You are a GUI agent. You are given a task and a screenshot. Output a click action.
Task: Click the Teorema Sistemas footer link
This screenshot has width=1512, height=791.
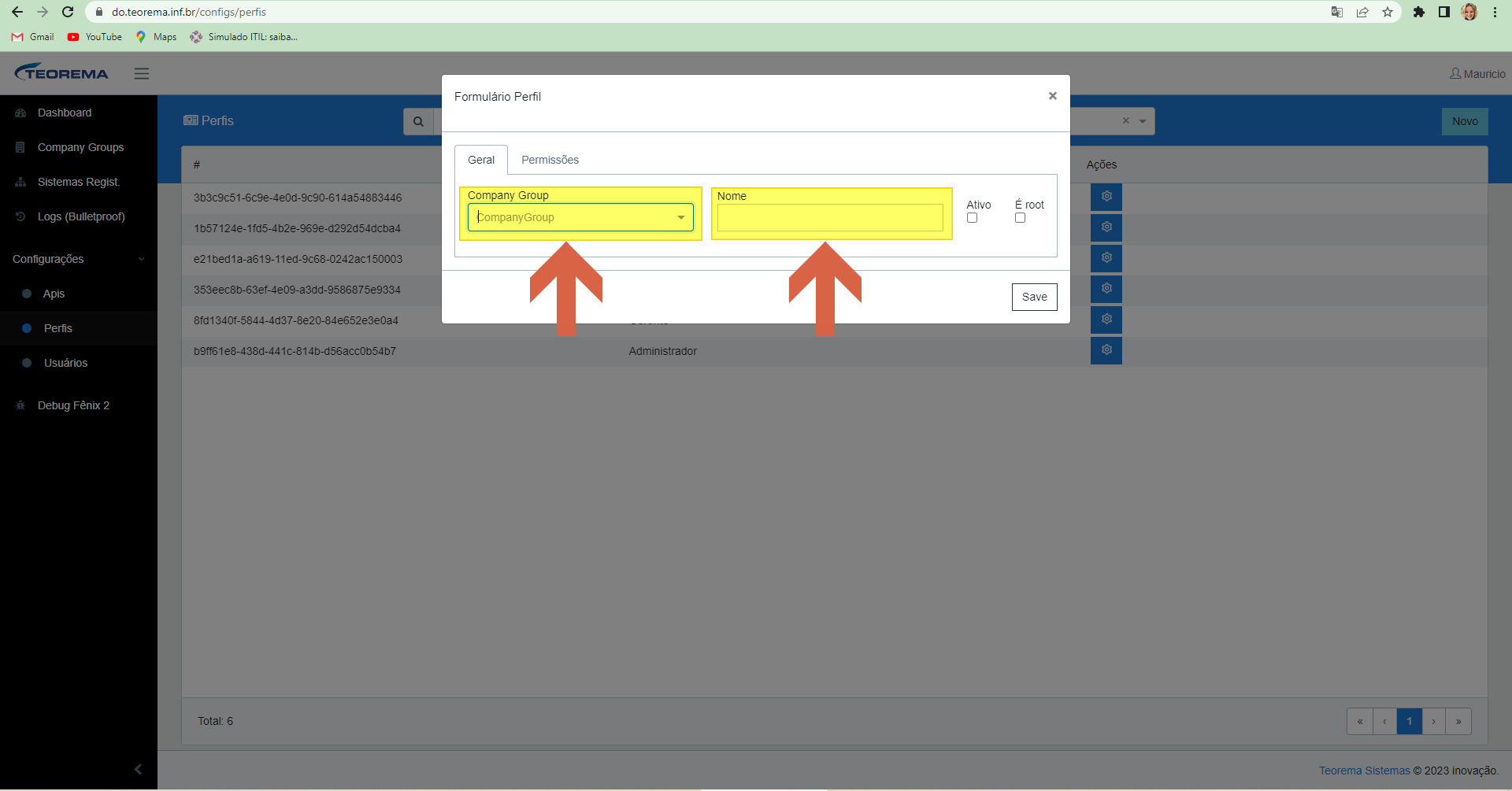tap(1365, 771)
